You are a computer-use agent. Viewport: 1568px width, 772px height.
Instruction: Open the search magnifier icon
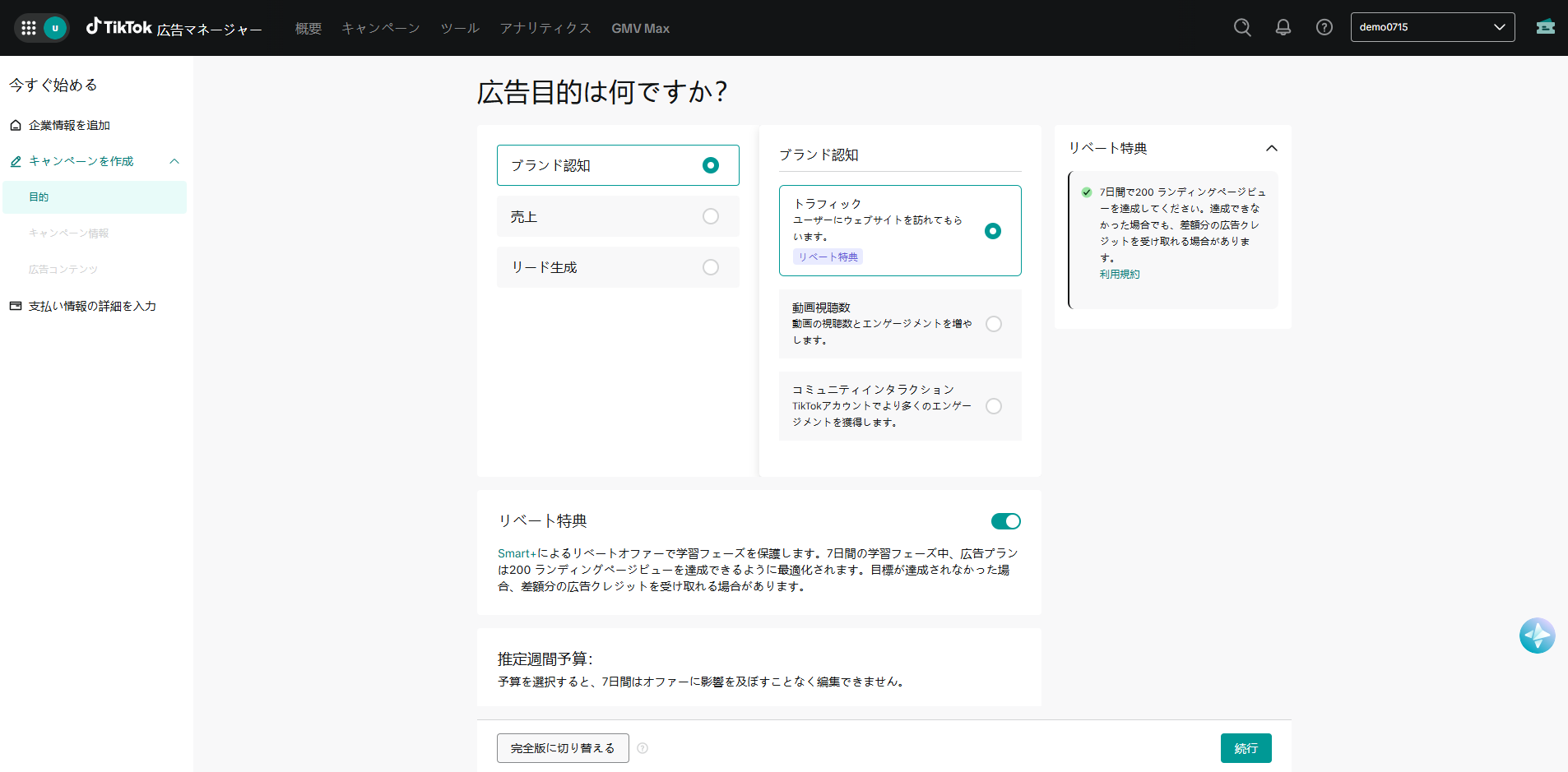1242,27
